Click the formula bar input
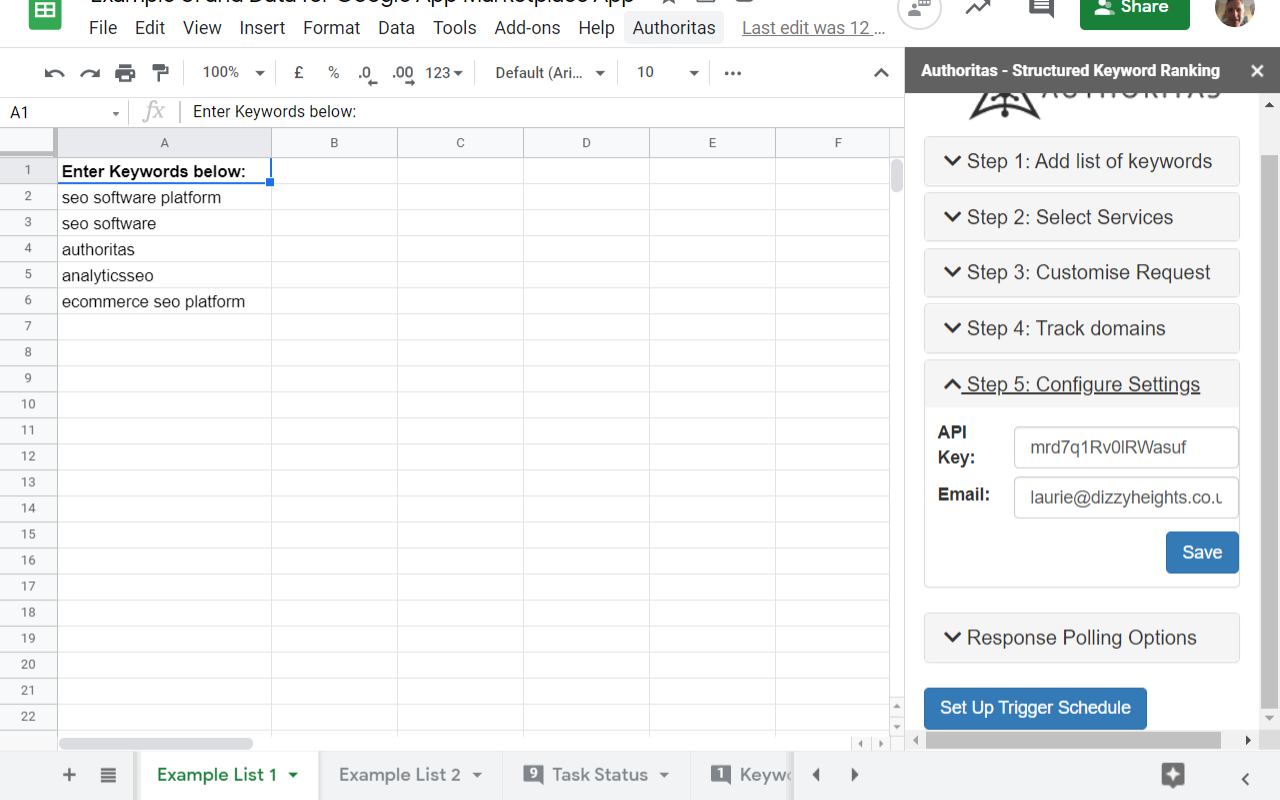 [x=540, y=112]
